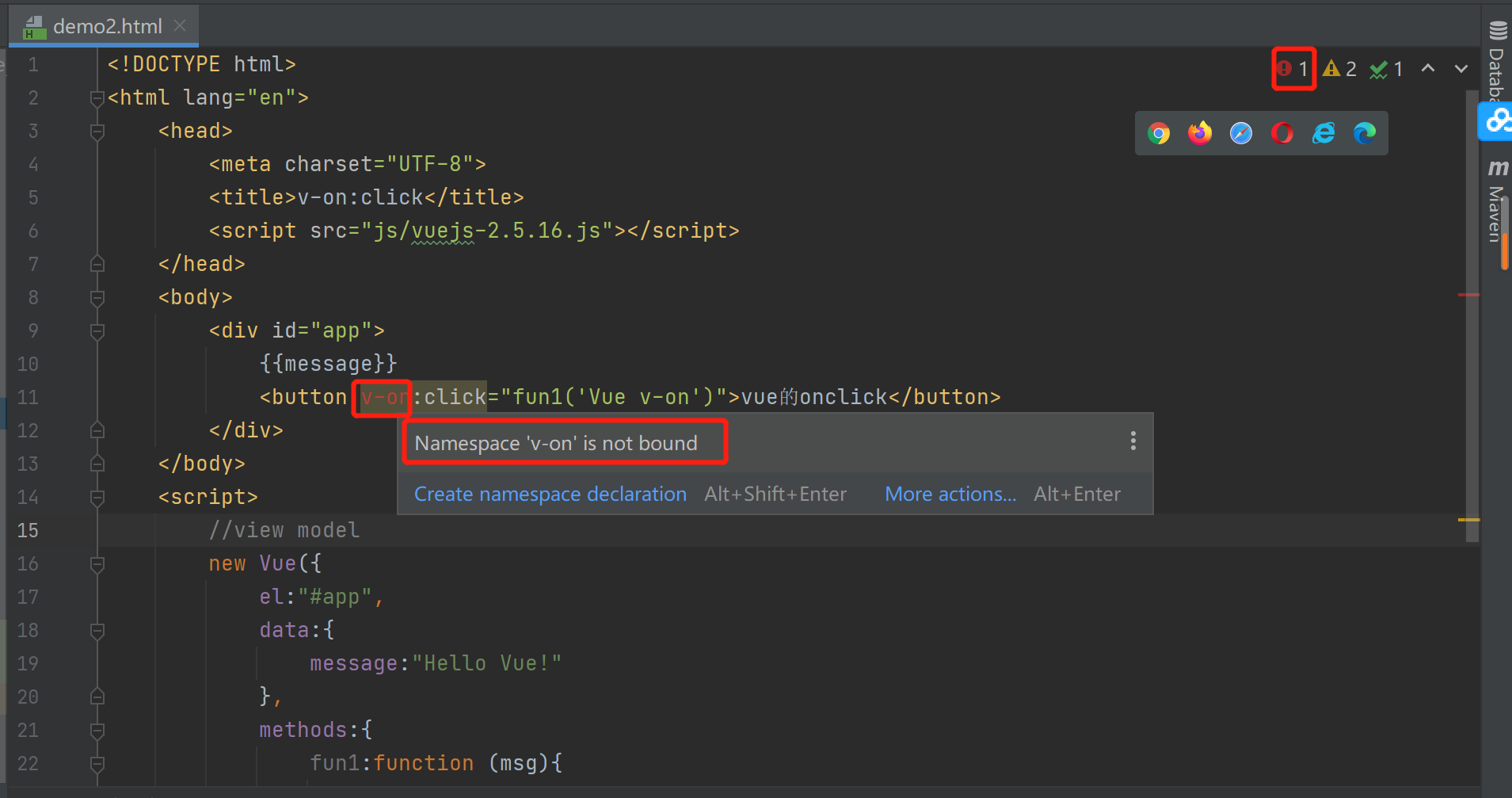Open preview in Safari browser

pos(1241,133)
